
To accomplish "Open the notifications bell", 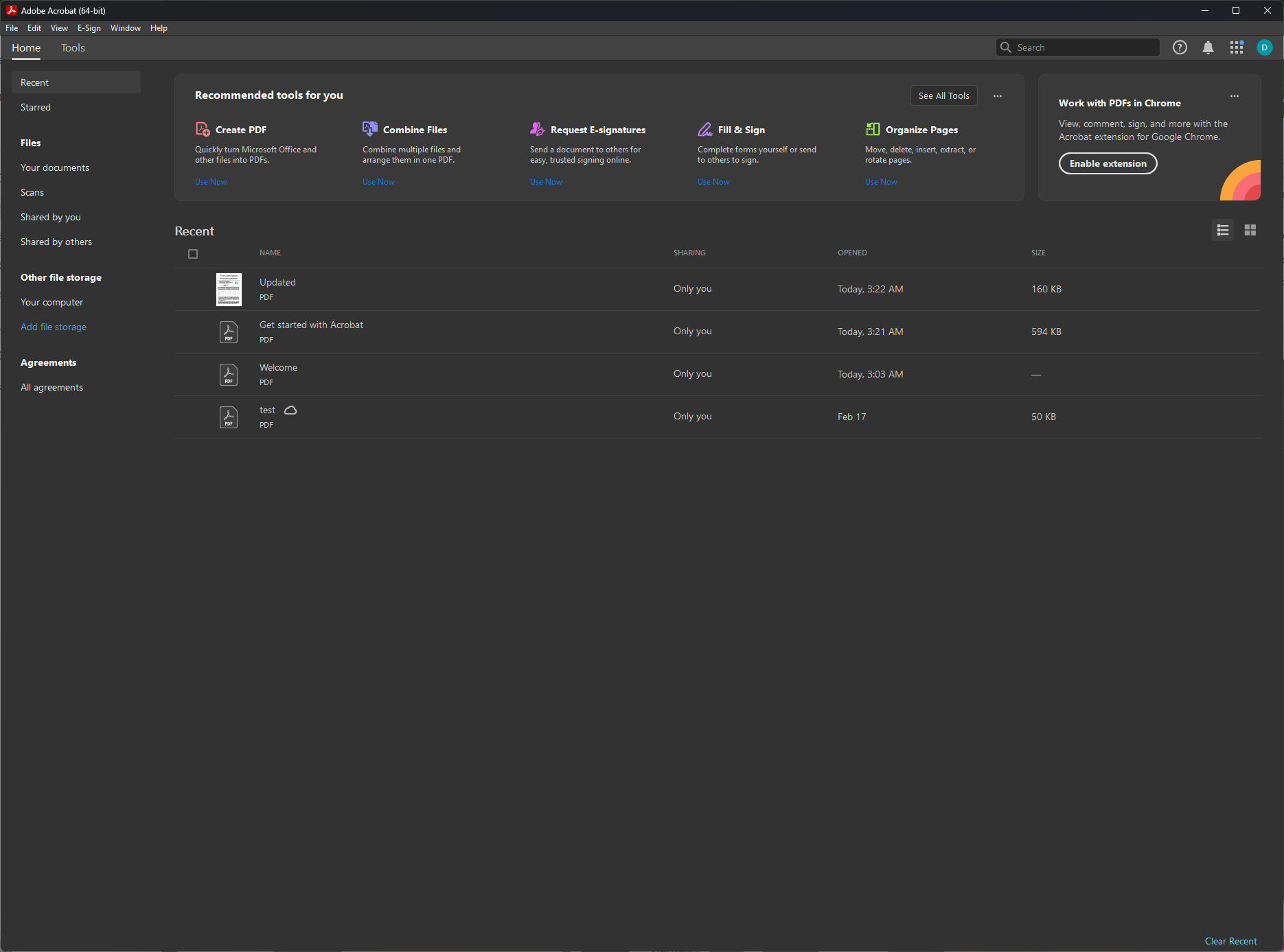I will click(x=1208, y=47).
